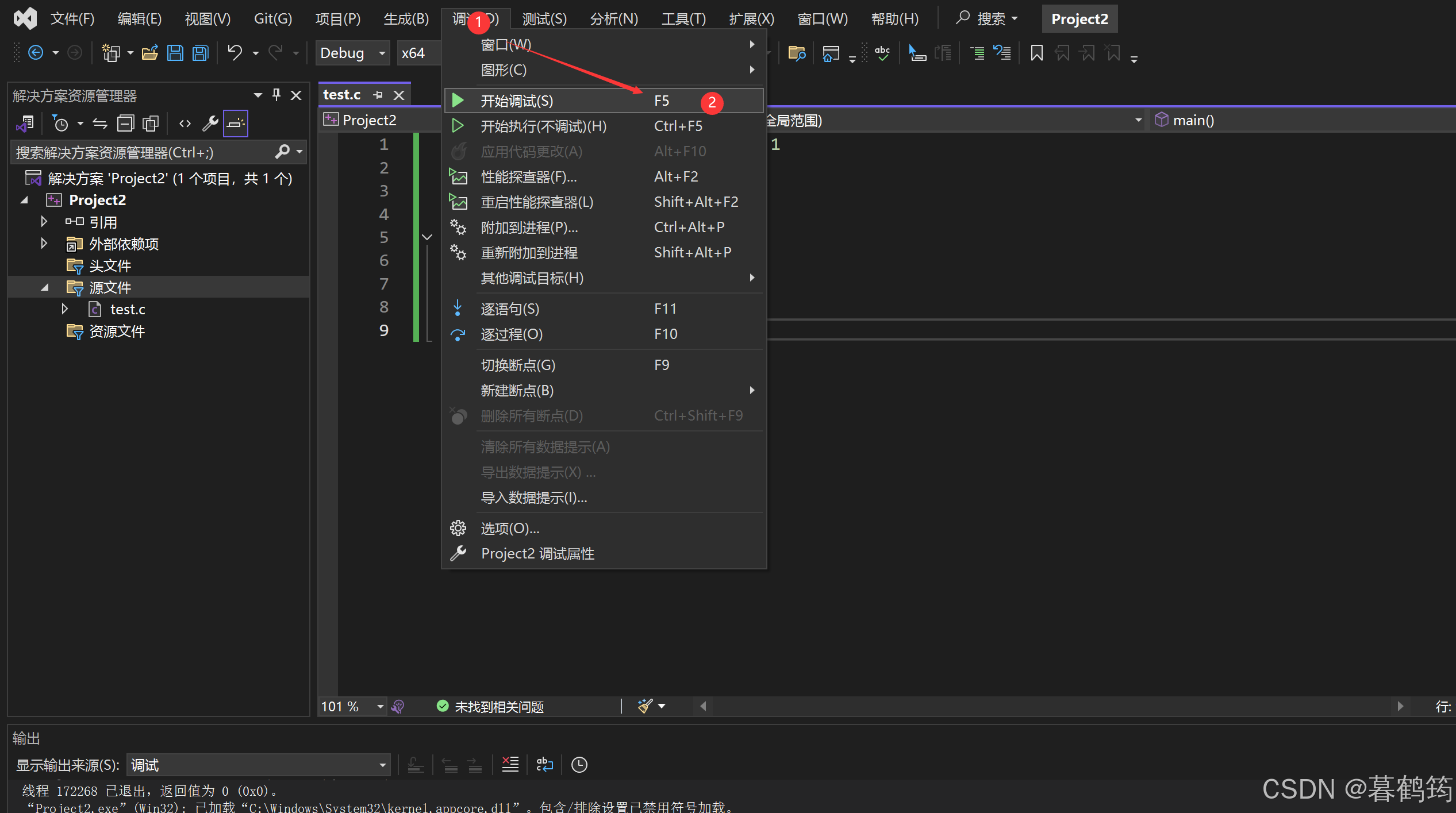Open the output source dropdown showing 调试
This screenshot has height=813, width=1456.
point(258,765)
